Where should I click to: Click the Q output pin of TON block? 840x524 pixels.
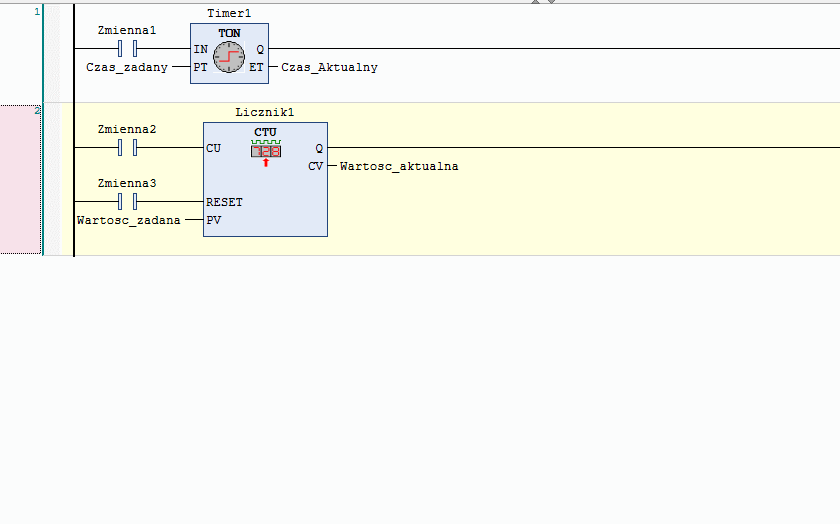tap(260, 49)
